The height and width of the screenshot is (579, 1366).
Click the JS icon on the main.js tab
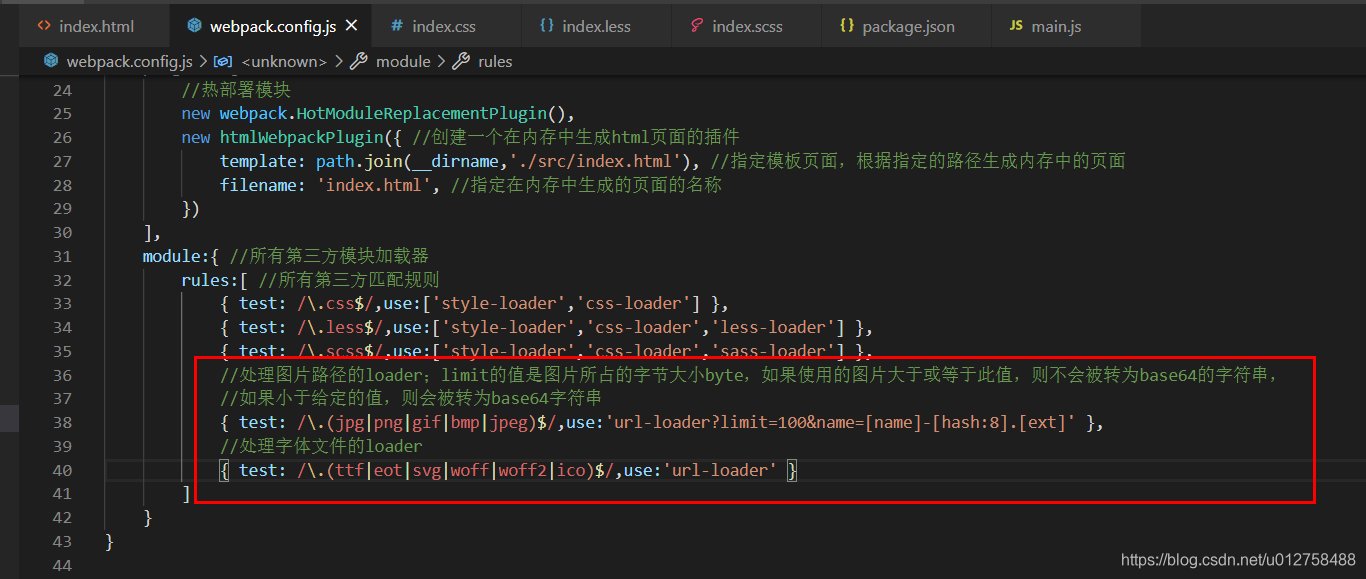(1014, 25)
